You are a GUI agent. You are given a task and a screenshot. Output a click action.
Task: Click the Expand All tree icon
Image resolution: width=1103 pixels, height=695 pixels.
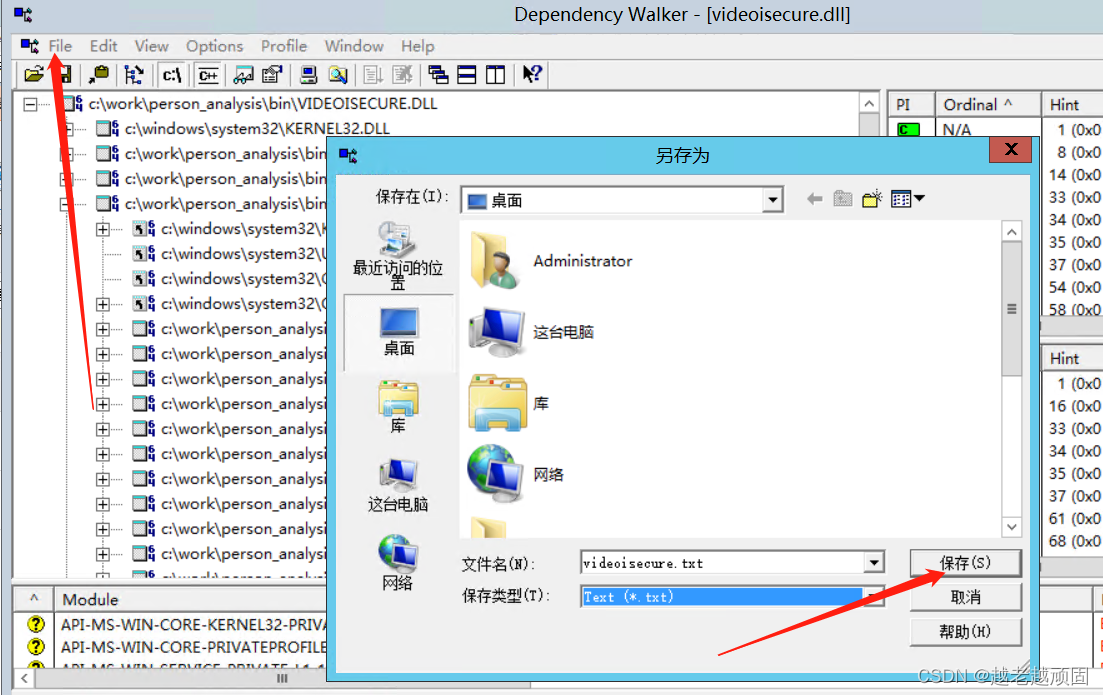(x=133, y=74)
